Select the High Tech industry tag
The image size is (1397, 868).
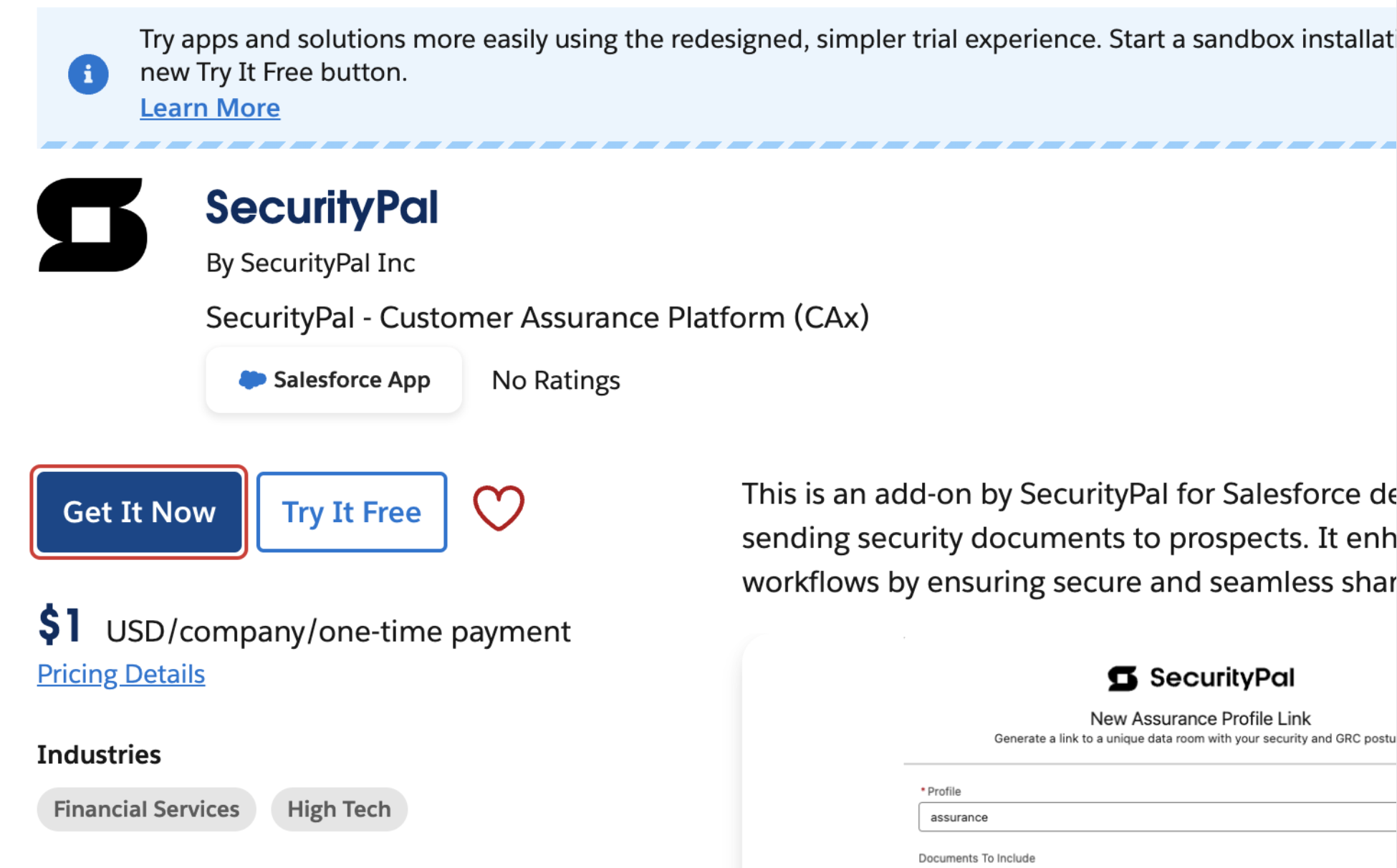(340, 809)
